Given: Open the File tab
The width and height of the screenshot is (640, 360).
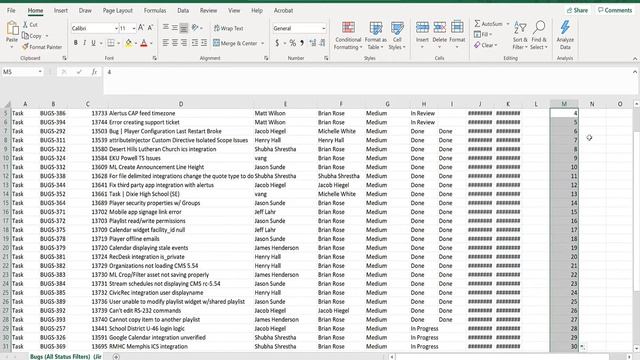Looking at the screenshot, I should pos(11,10).
